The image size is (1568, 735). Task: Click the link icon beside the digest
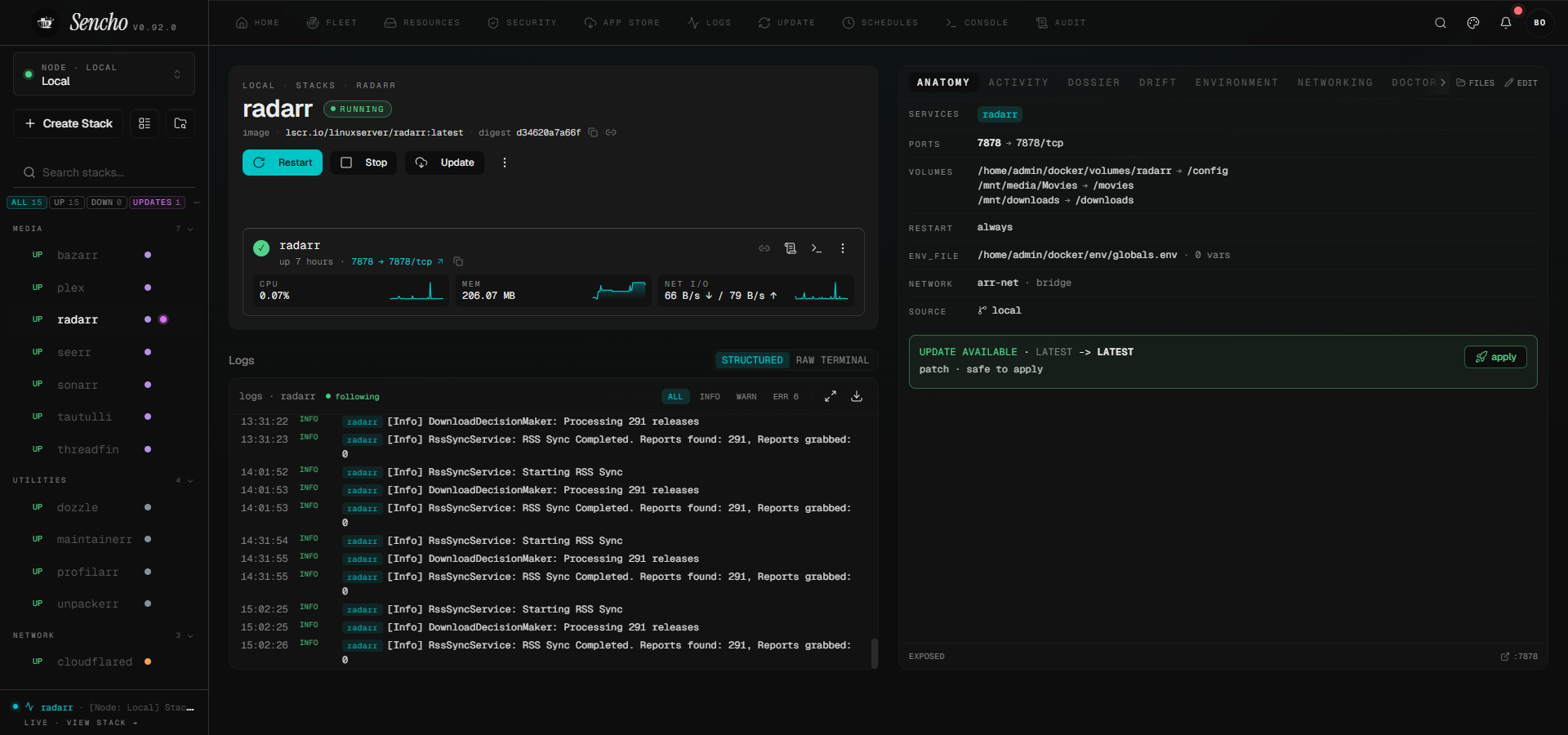(x=611, y=132)
